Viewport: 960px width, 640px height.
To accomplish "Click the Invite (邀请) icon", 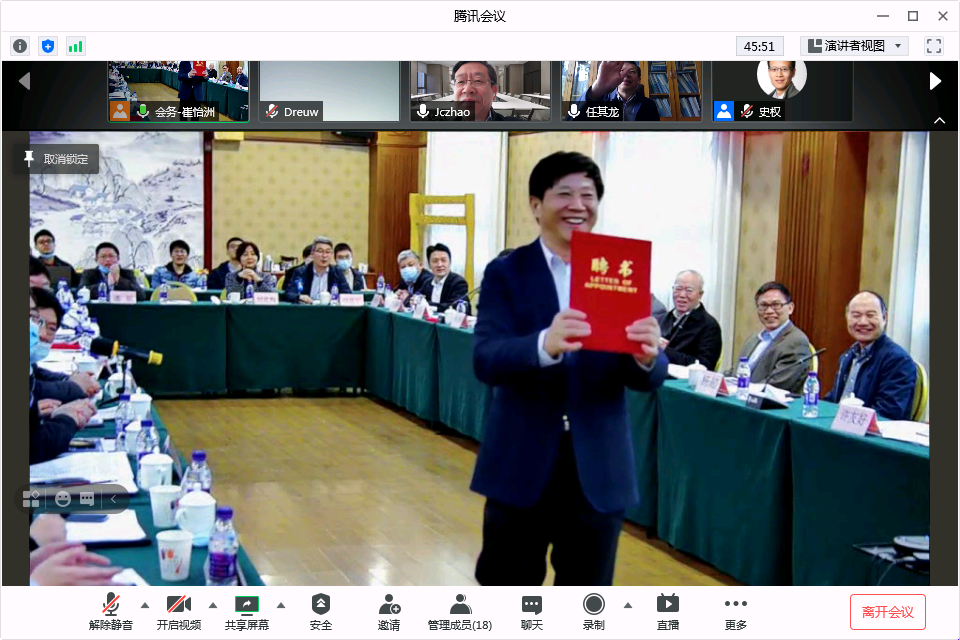I will pyautogui.click(x=389, y=611).
